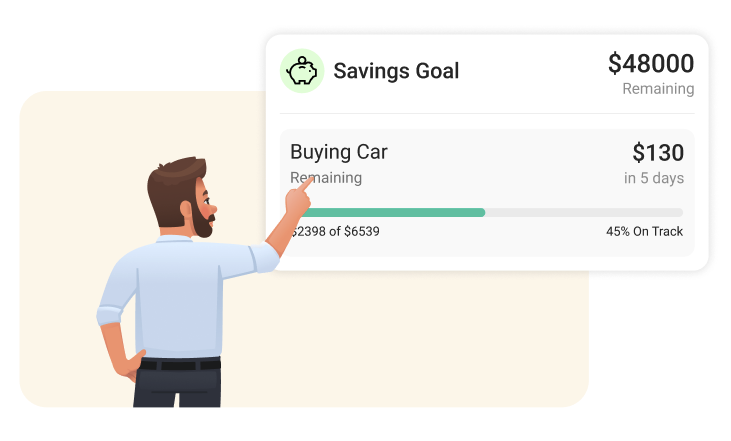Click the "45% On Track" status
This screenshot has width=731, height=441.
[644, 231]
